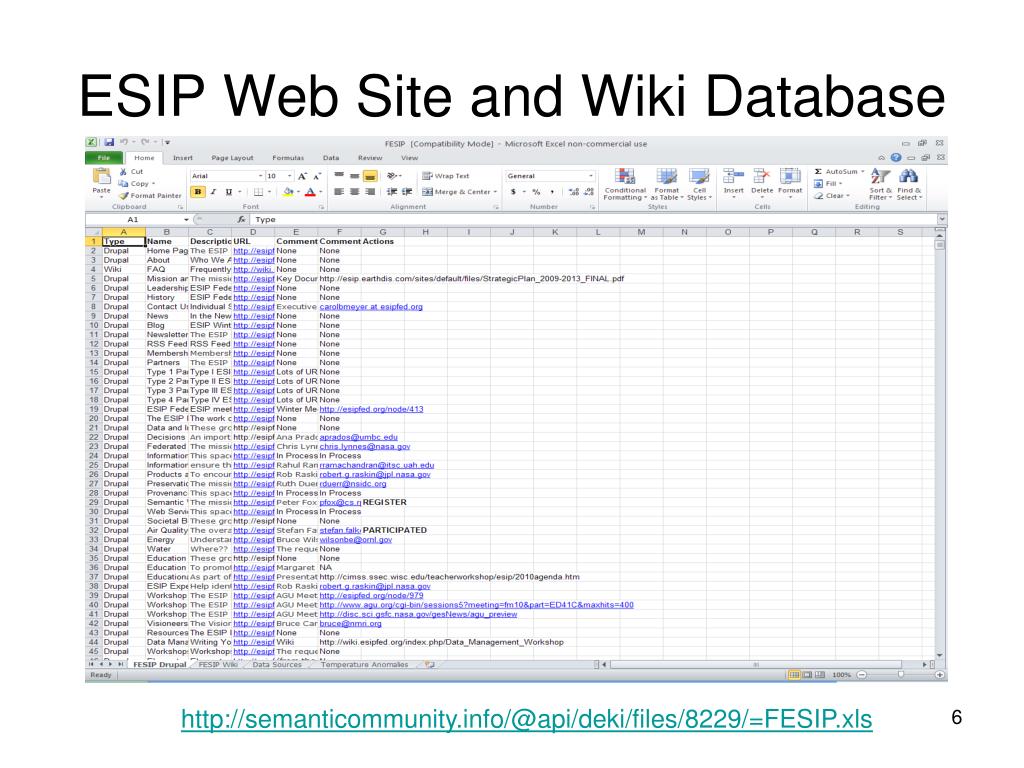This screenshot has height=768, width=1024.
Task: Open the carolbmeyer at esipfed.org link
Action: 371,307
